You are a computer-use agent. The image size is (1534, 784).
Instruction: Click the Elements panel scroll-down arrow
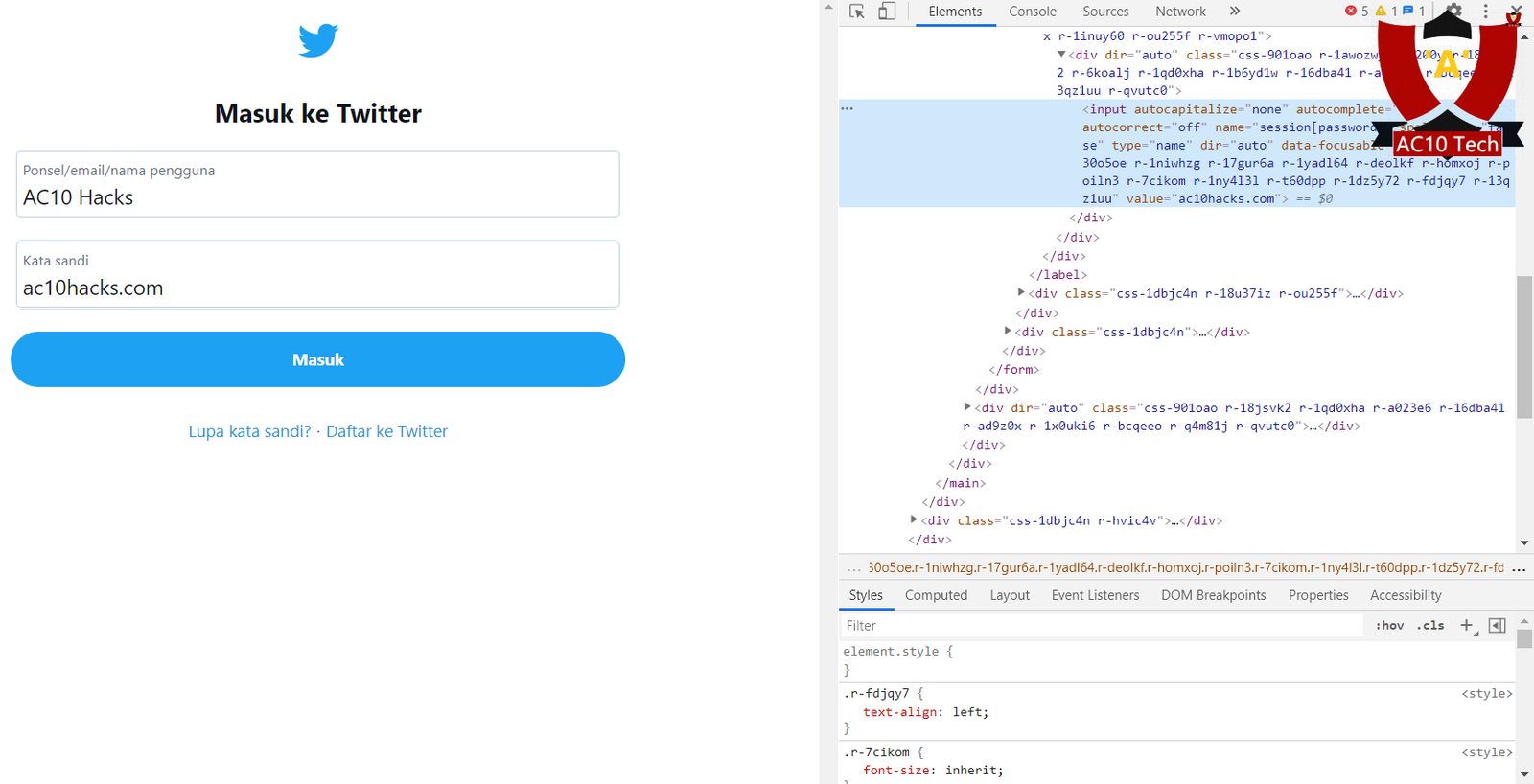pyautogui.click(x=1524, y=543)
